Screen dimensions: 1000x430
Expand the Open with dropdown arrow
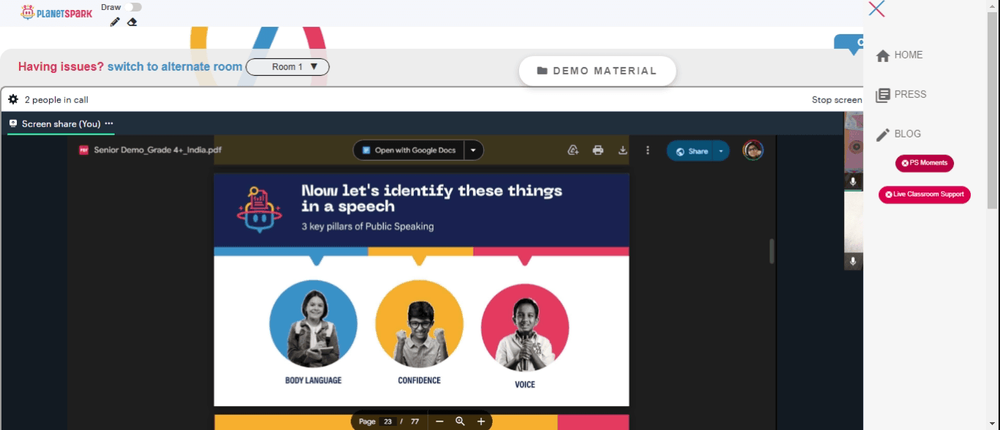(473, 151)
